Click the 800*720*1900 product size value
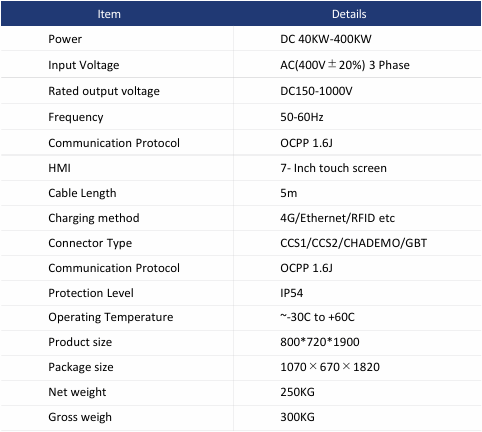Screen dimensions: 482x432 tap(320, 342)
